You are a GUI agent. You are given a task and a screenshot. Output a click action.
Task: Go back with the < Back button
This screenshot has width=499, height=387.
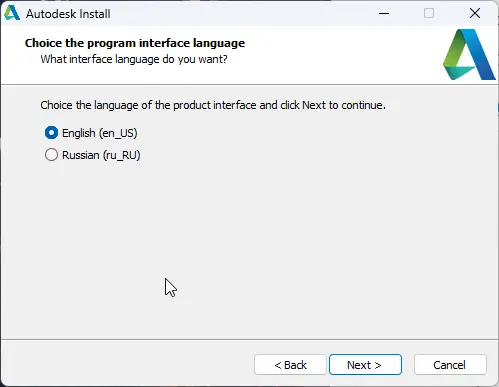[x=290, y=365]
